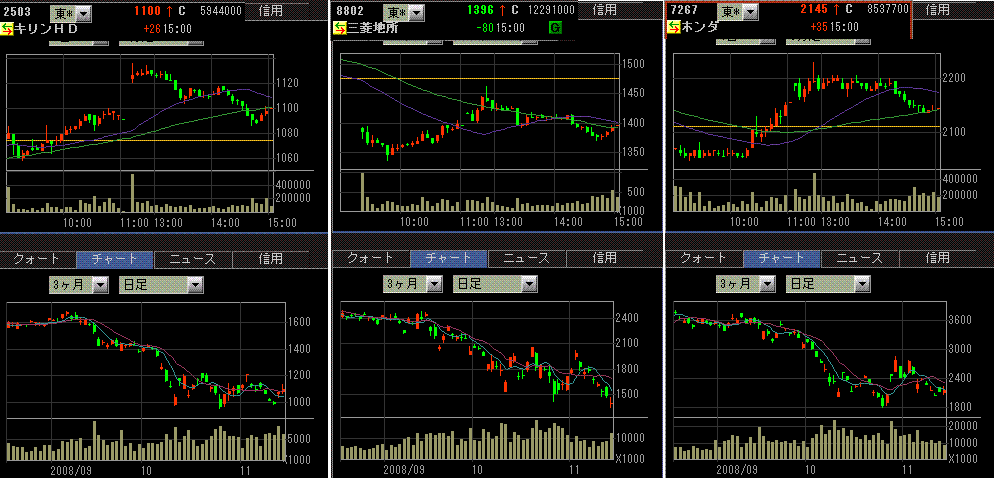Click the 三菱地所 stock name
This screenshot has width=994, height=478.
[x=371, y=28]
